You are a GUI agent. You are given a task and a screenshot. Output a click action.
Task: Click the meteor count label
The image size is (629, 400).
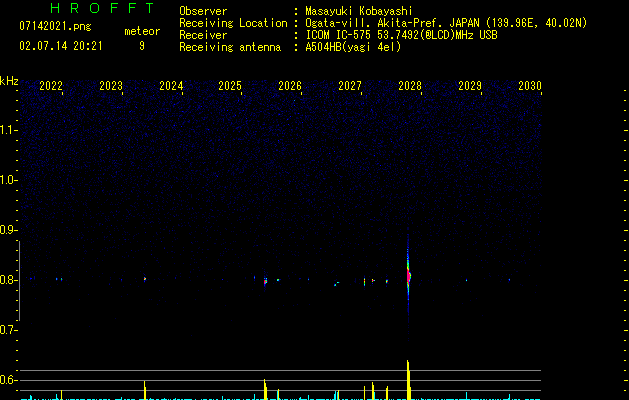coord(142,31)
